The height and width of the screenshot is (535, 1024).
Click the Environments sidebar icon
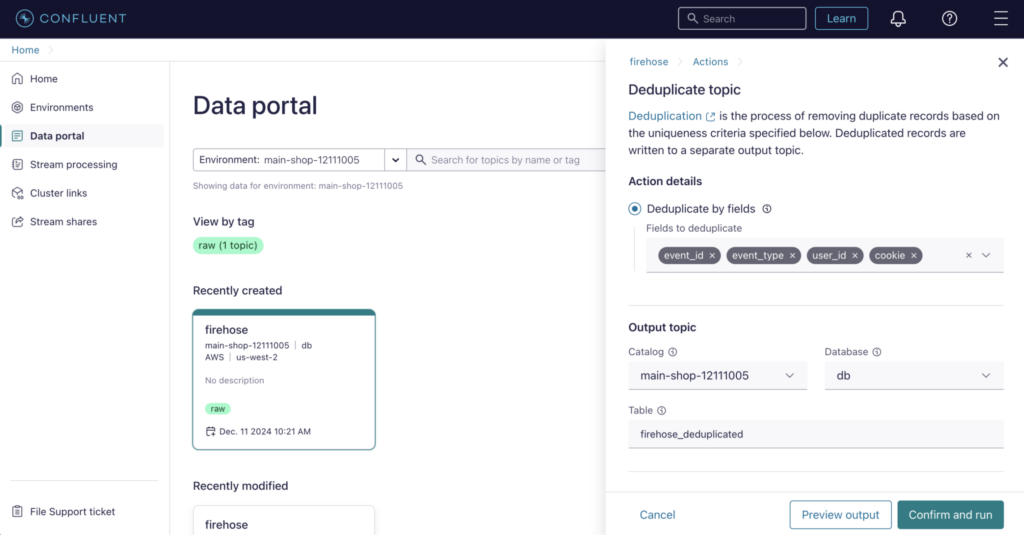[x=18, y=107]
